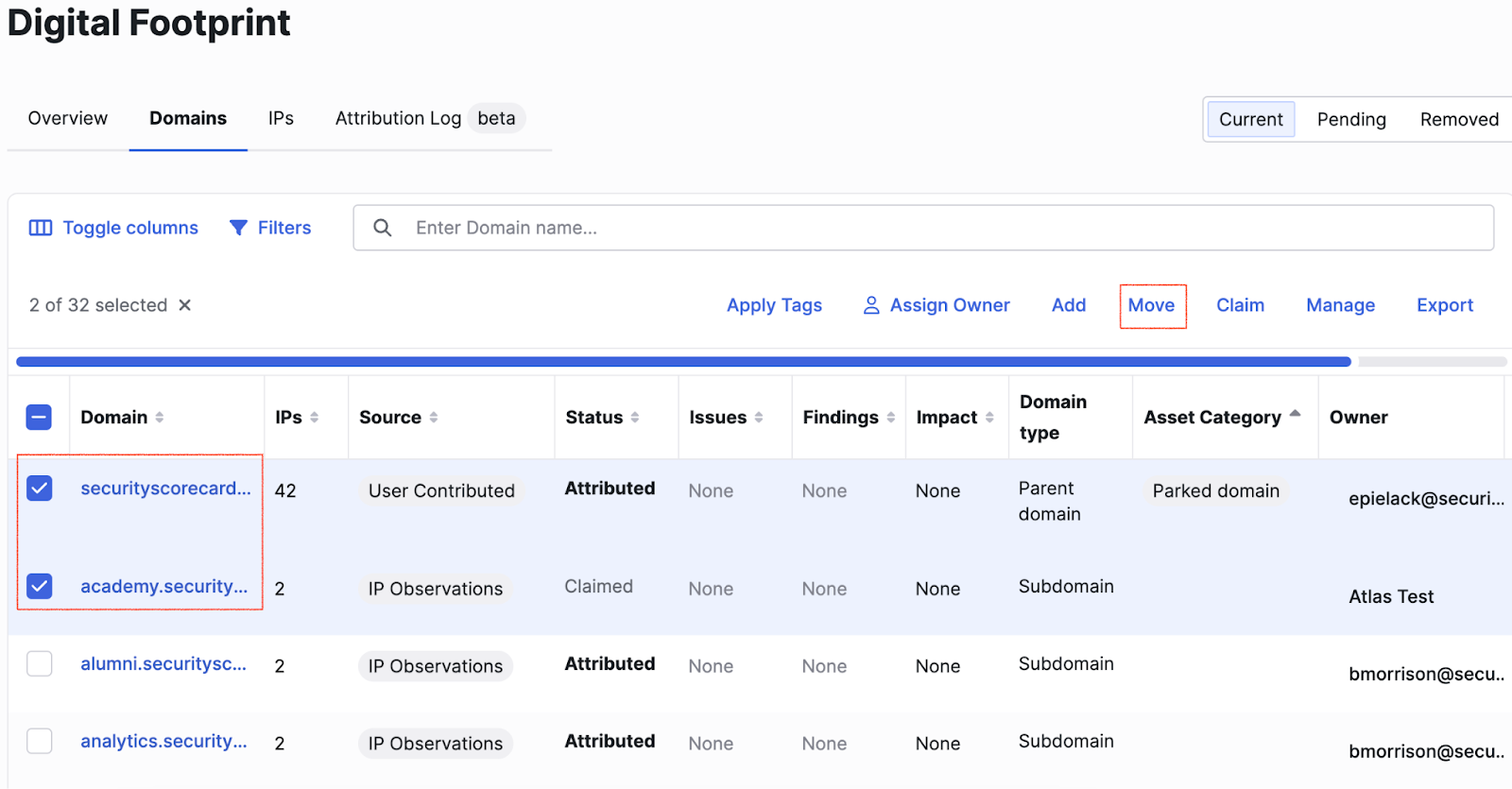Screen dimensions: 1512x789
Task: Select the Current view toggle
Action: click(x=1251, y=120)
